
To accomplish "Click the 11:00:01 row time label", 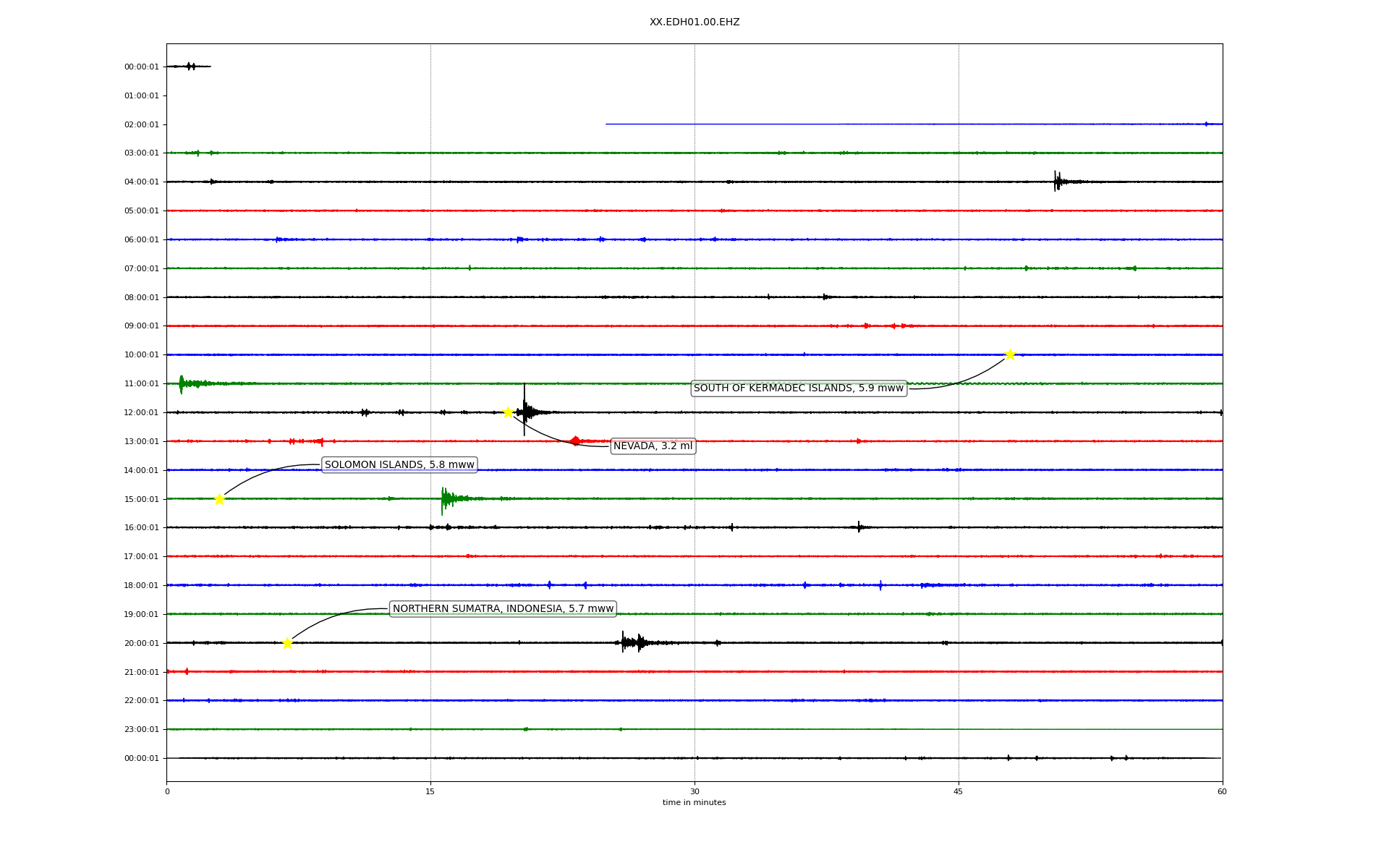I will (x=141, y=384).
